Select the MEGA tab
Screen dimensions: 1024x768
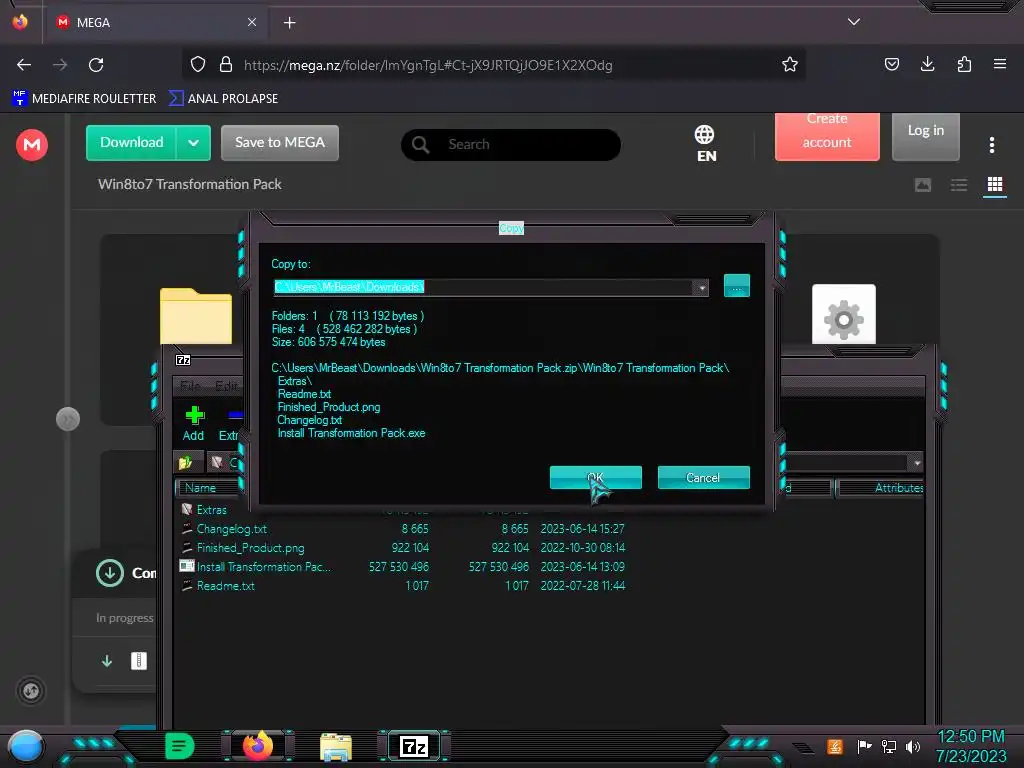tap(155, 22)
